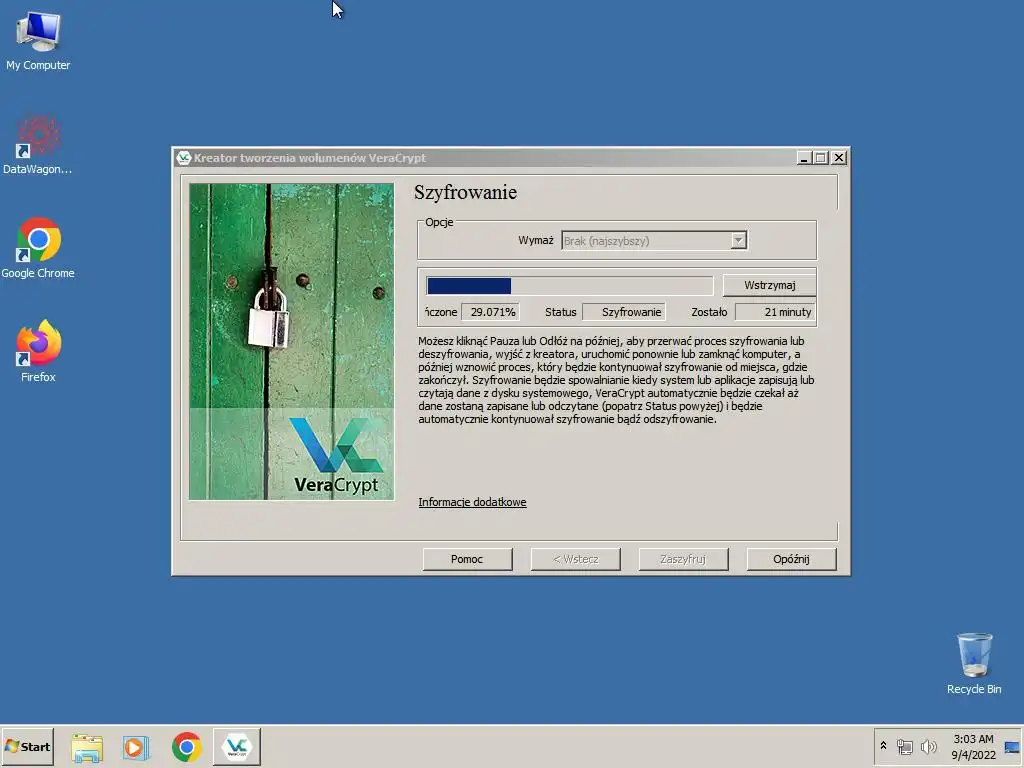The height and width of the screenshot is (768, 1024).
Task: Show hidden tray icons arrow
Action: [x=883, y=746]
